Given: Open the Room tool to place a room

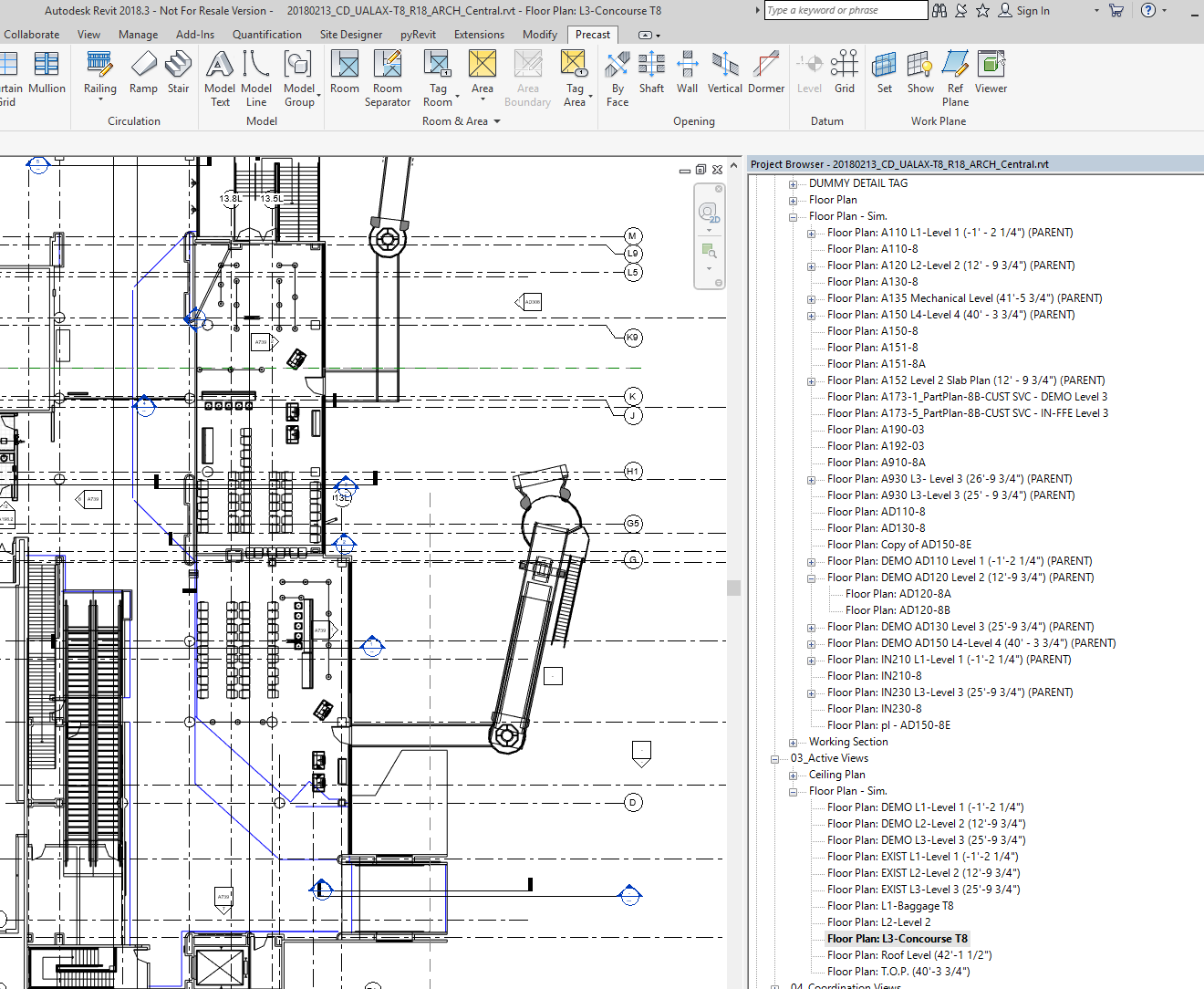Looking at the screenshot, I should pyautogui.click(x=344, y=73).
